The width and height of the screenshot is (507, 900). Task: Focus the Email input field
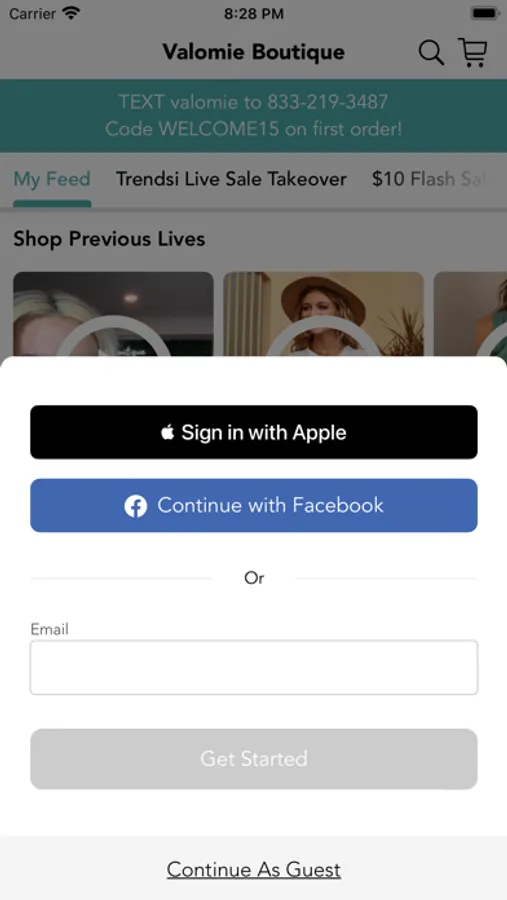[254, 668]
